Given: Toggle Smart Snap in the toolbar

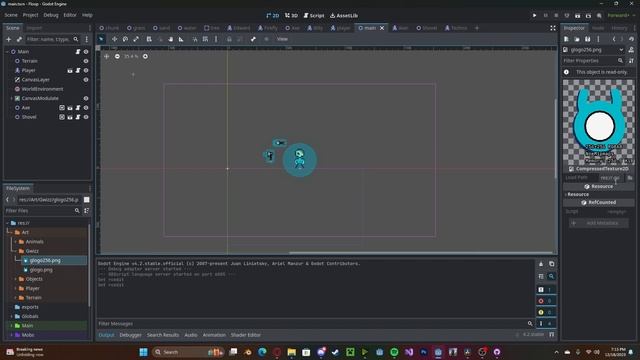Looking at the screenshot, I should tap(195, 39).
